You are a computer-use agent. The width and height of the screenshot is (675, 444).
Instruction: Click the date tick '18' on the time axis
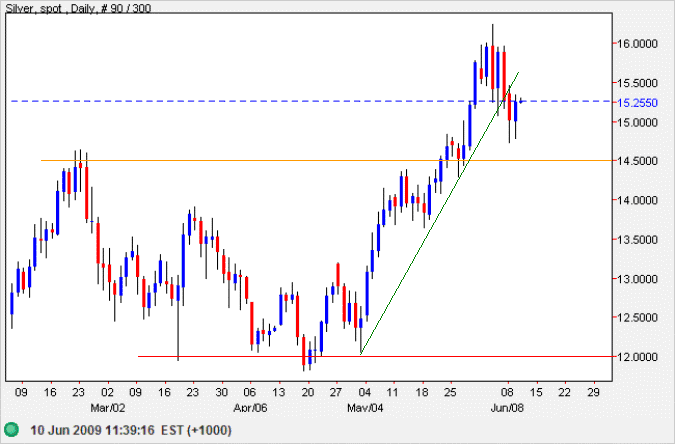point(422,392)
